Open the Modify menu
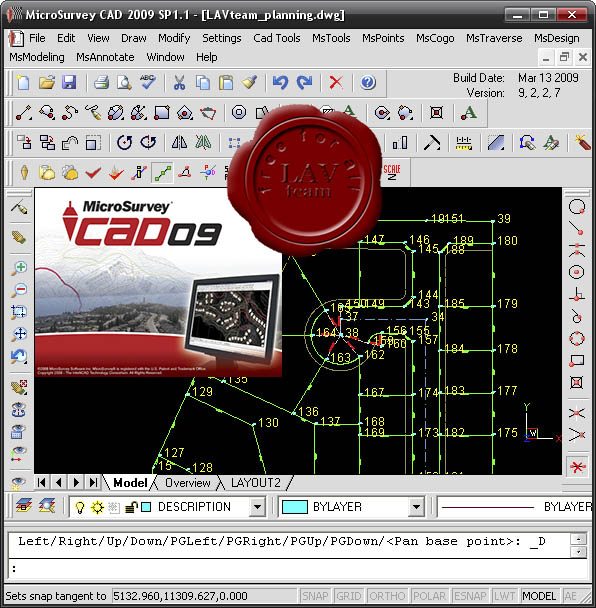Image resolution: width=596 pixels, height=608 pixels. tap(174, 38)
